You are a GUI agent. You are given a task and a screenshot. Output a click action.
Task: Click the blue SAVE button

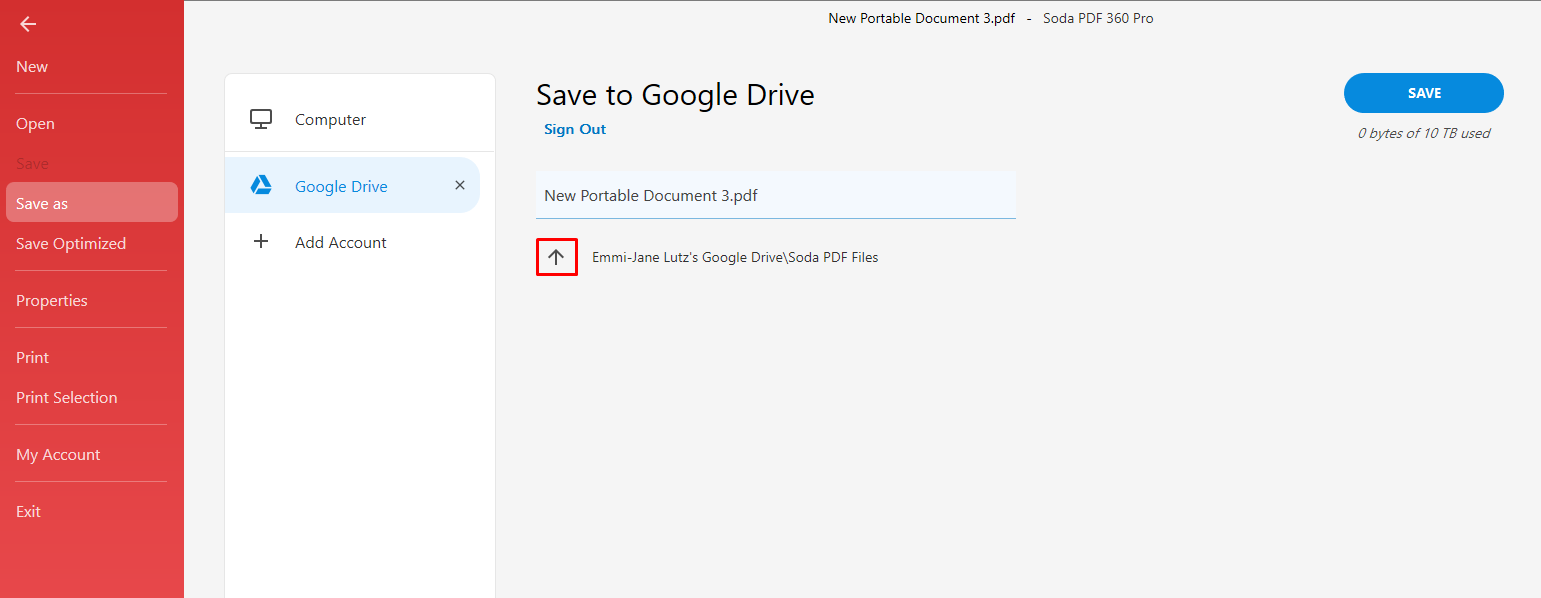pyautogui.click(x=1424, y=93)
